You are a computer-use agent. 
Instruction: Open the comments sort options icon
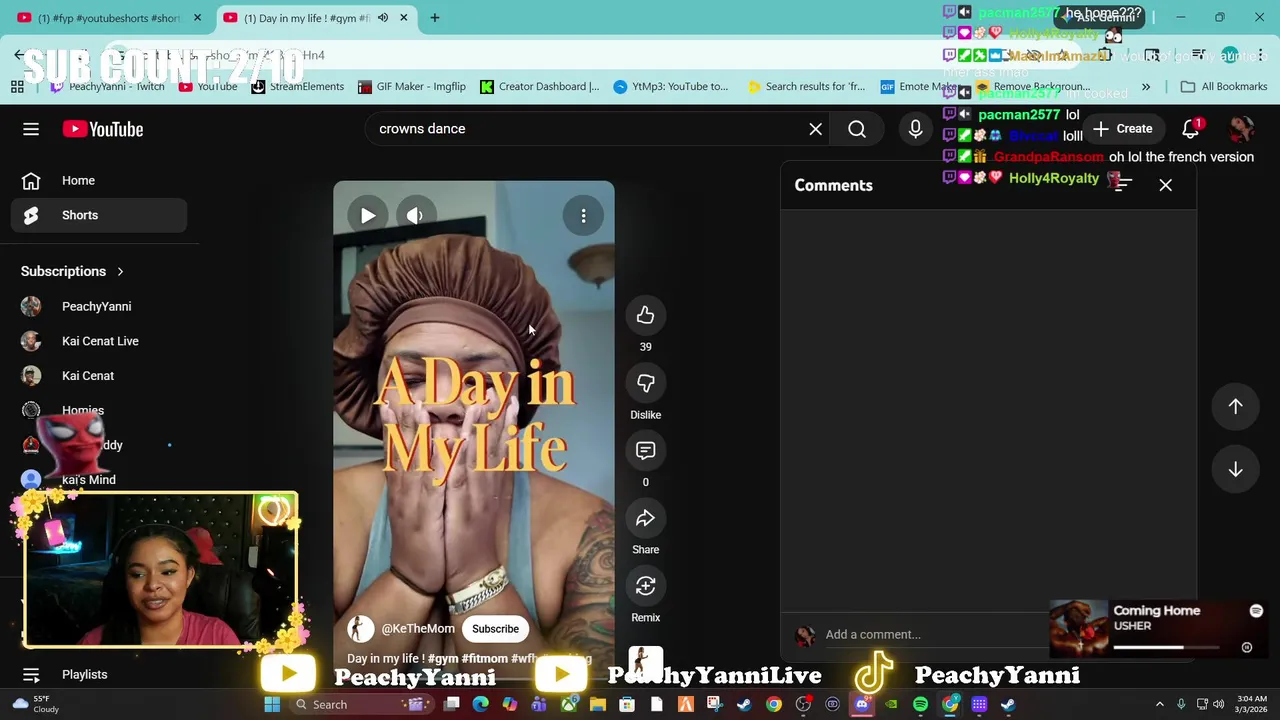pos(1122,184)
